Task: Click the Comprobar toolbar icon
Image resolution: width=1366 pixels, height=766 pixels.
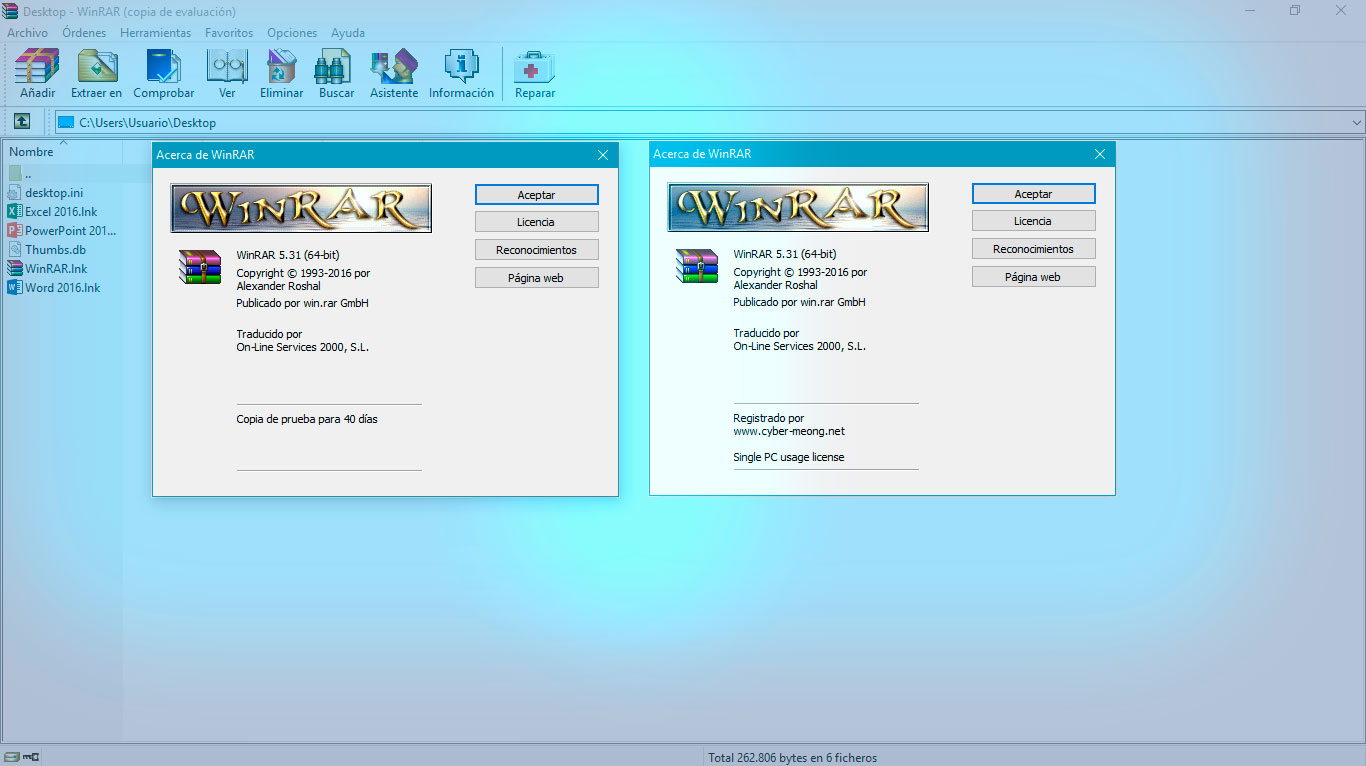Action: [163, 70]
